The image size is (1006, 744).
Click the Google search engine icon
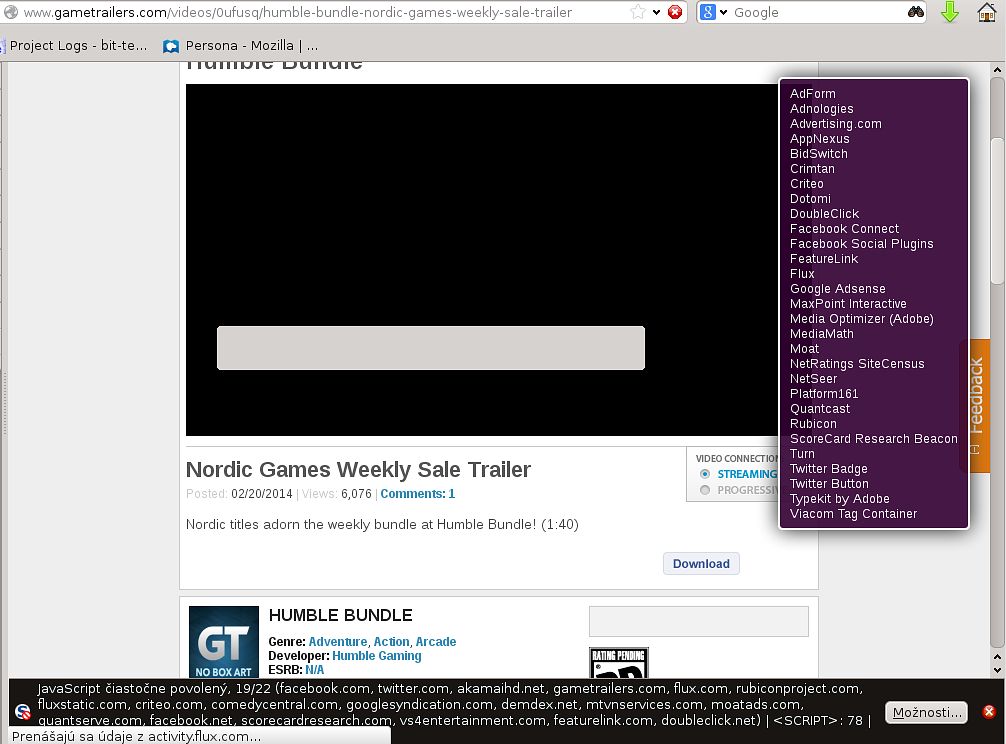point(707,13)
